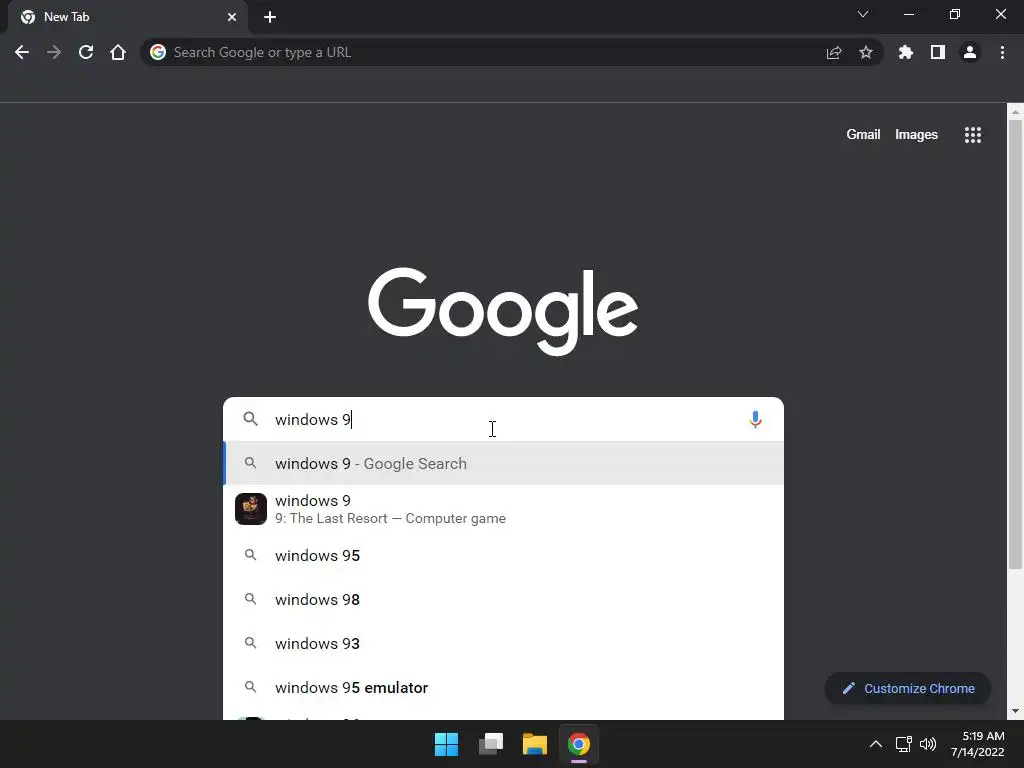Click the share page icon in address bar
Image resolution: width=1024 pixels, height=768 pixels.
pos(833,52)
